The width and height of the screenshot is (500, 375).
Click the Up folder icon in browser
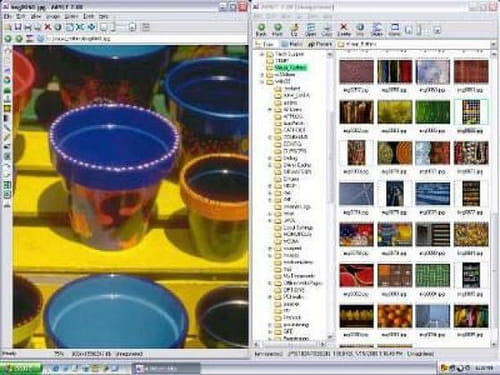(294, 28)
